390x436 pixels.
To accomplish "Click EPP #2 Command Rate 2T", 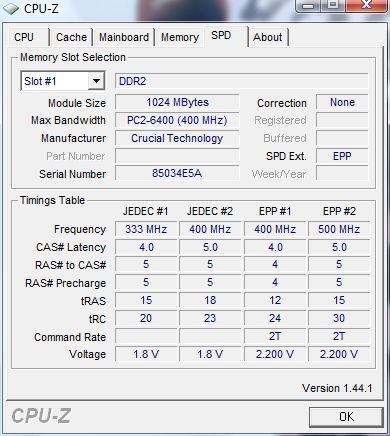I will tap(339, 336).
